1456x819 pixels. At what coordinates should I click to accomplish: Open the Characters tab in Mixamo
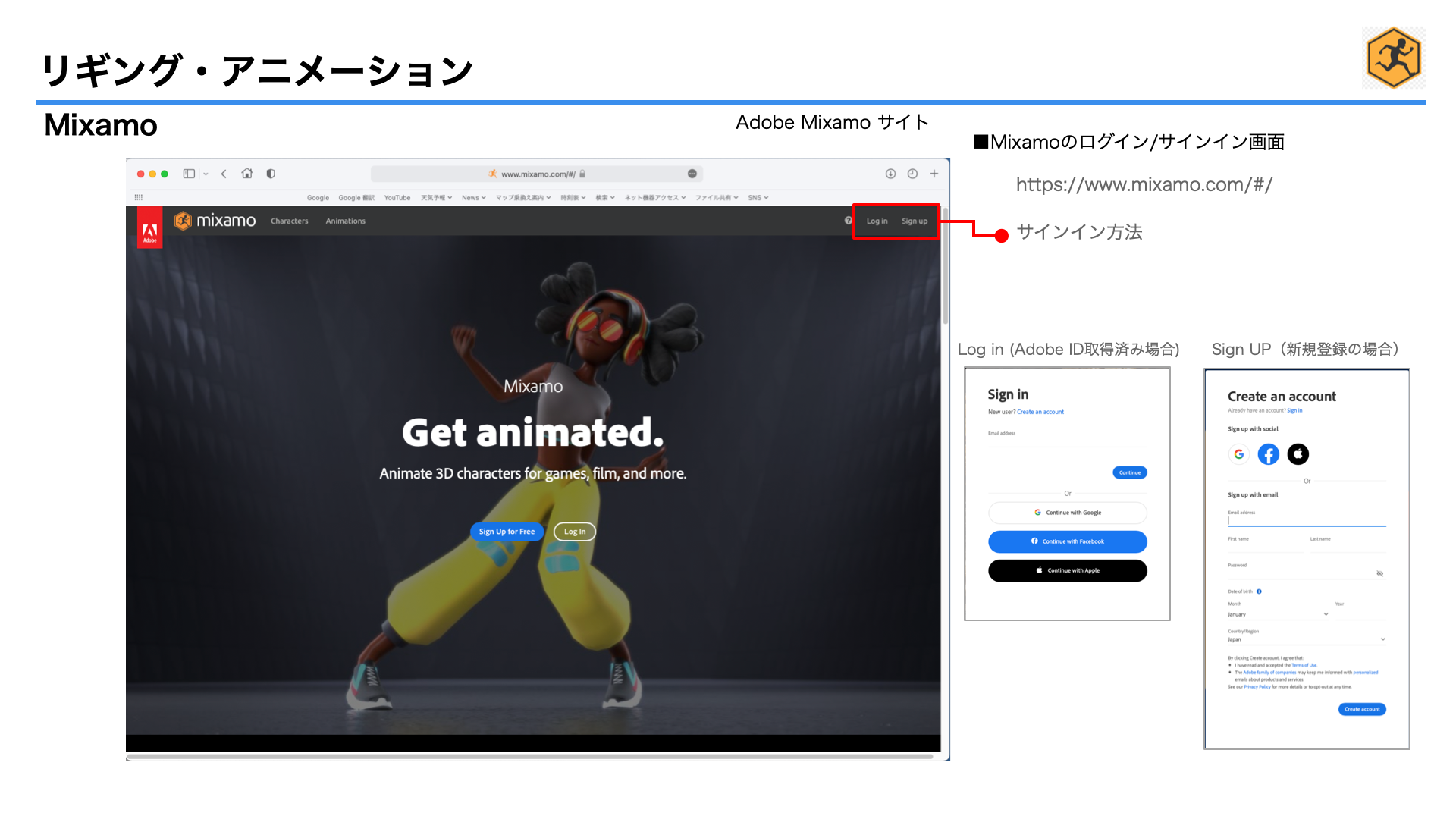290,221
